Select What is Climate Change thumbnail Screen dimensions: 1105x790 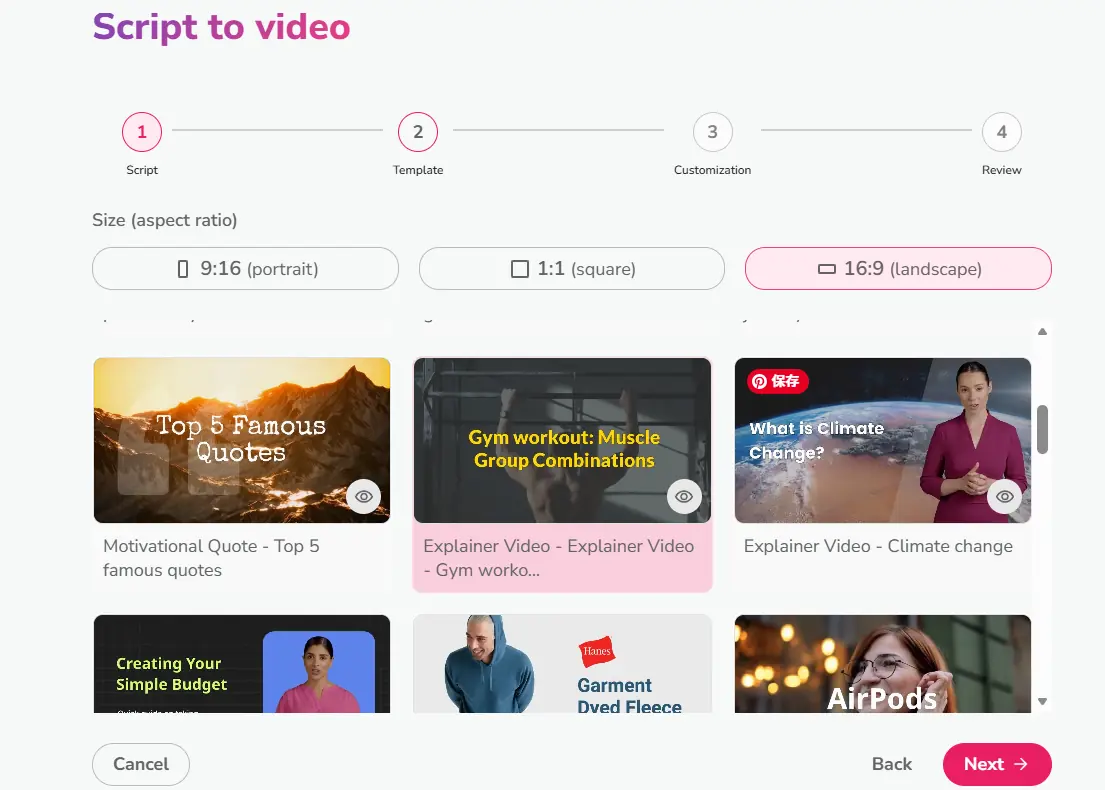[883, 440]
